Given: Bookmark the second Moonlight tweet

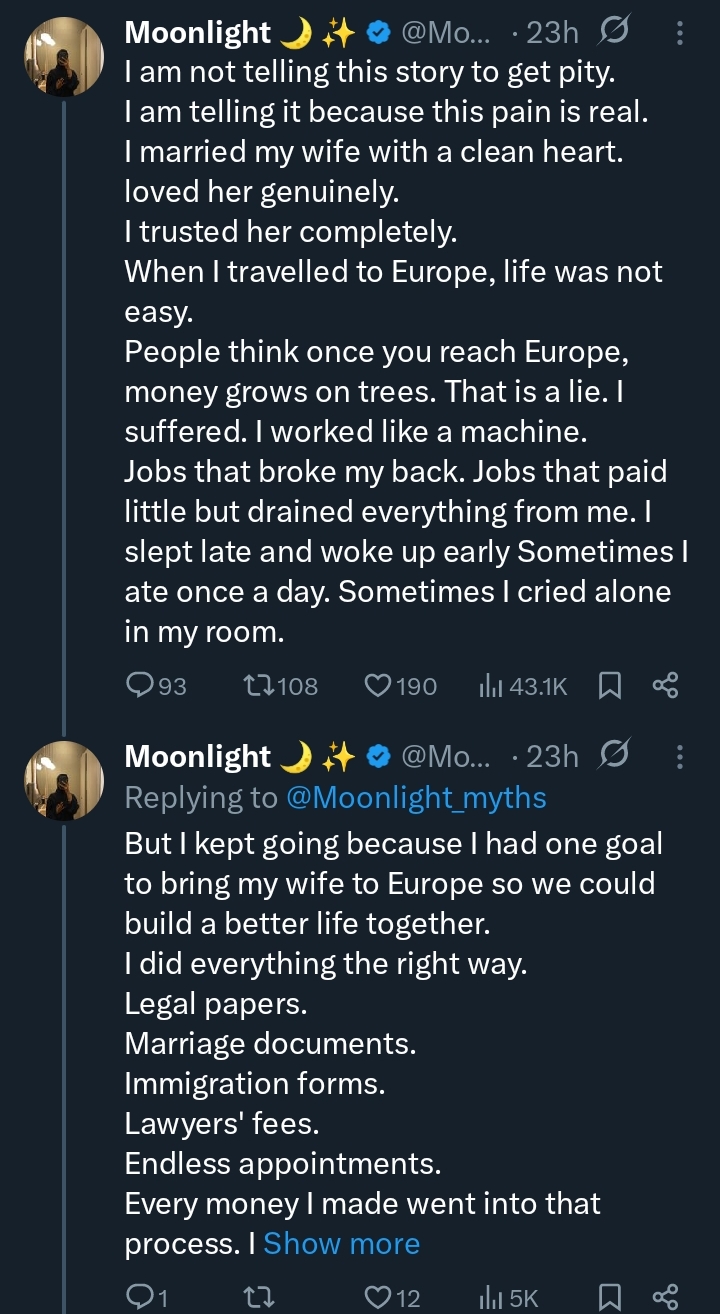Looking at the screenshot, I should point(609,1297).
